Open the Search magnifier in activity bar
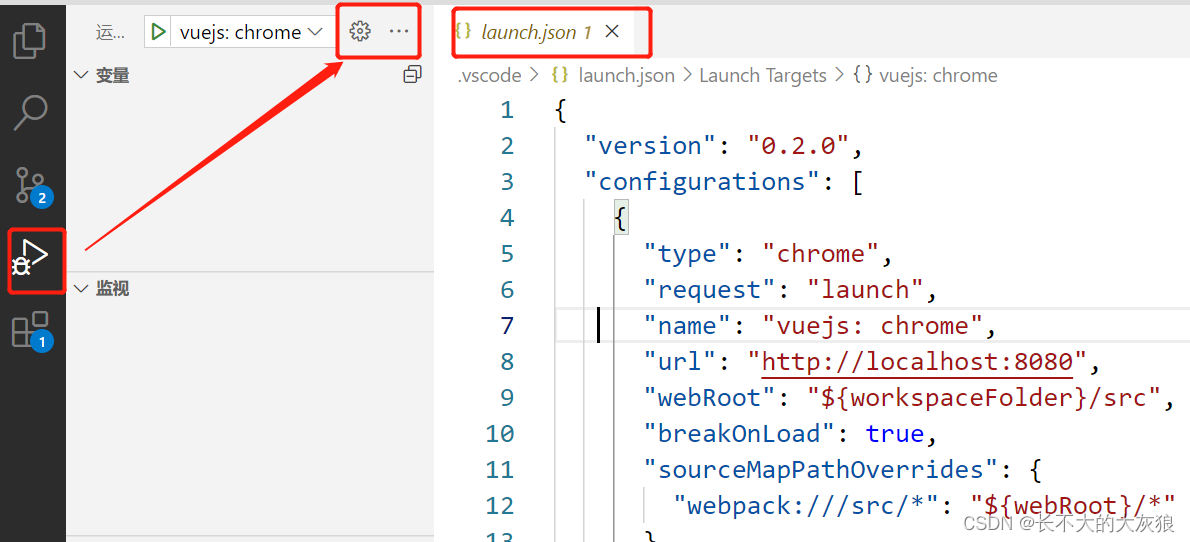 30,112
